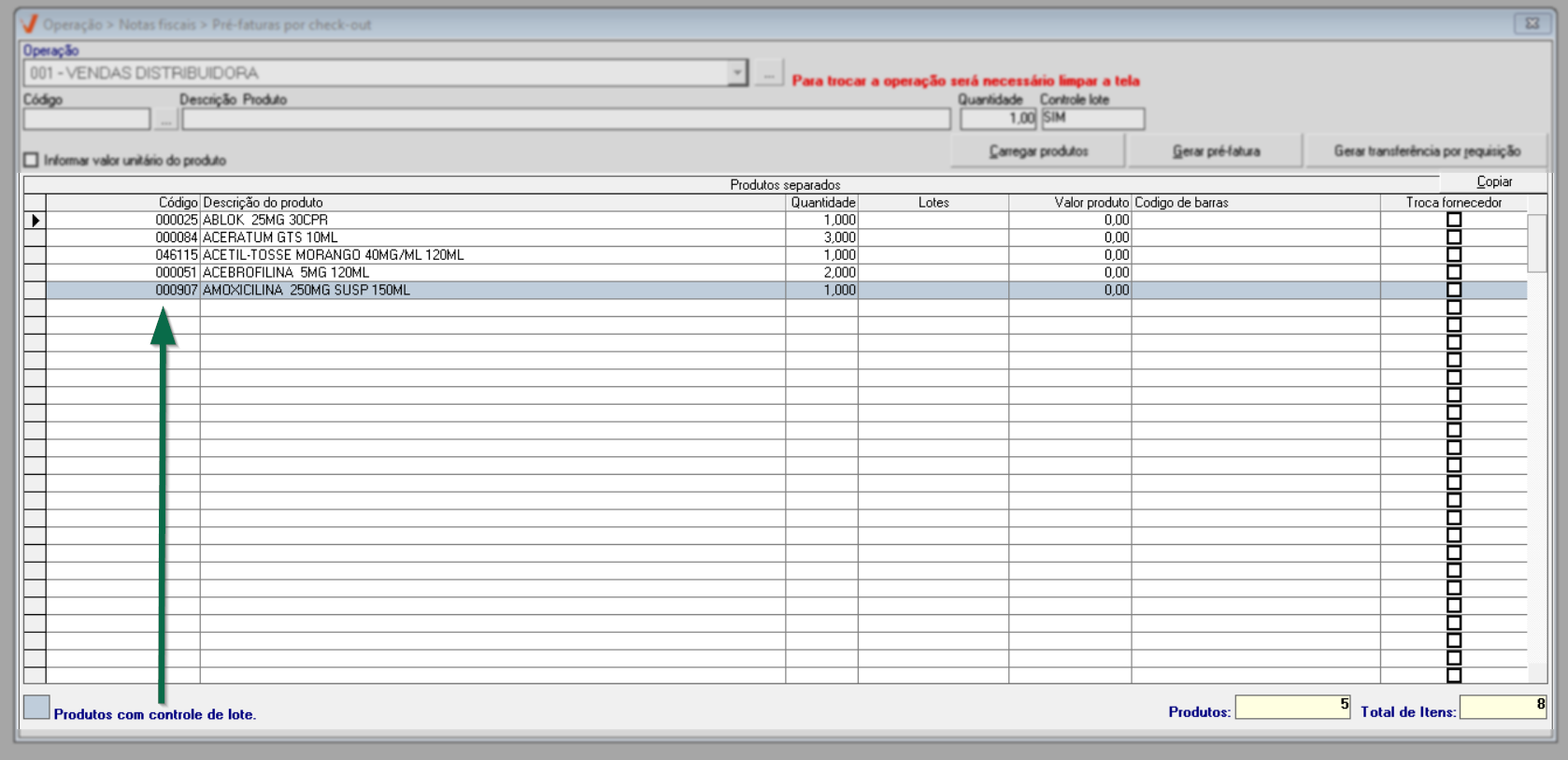Image resolution: width=1568 pixels, height=760 pixels.
Task: Click the blue lot-control legend color box
Action: pyautogui.click(x=36, y=708)
